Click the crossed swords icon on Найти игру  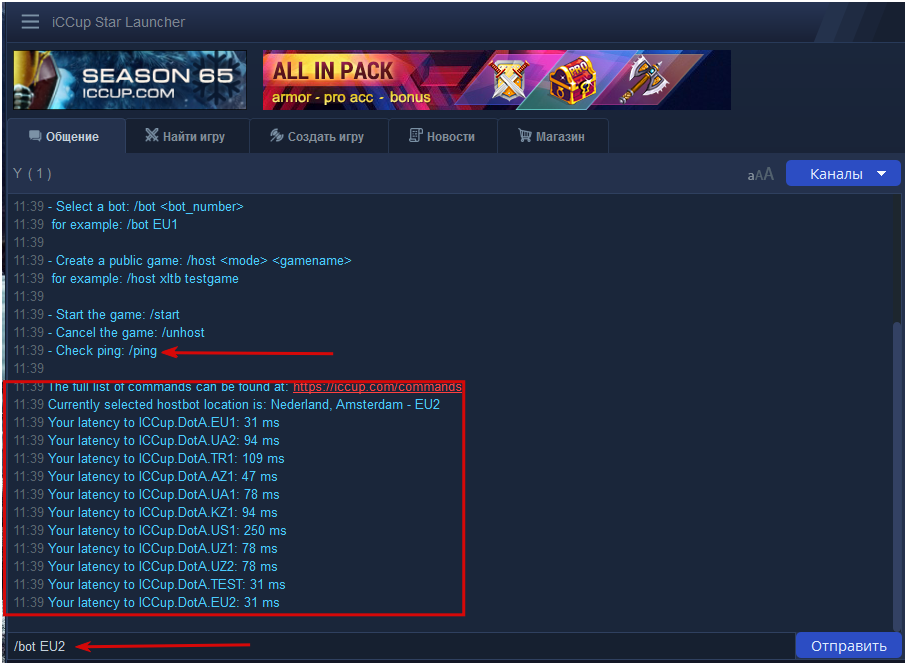[151, 136]
